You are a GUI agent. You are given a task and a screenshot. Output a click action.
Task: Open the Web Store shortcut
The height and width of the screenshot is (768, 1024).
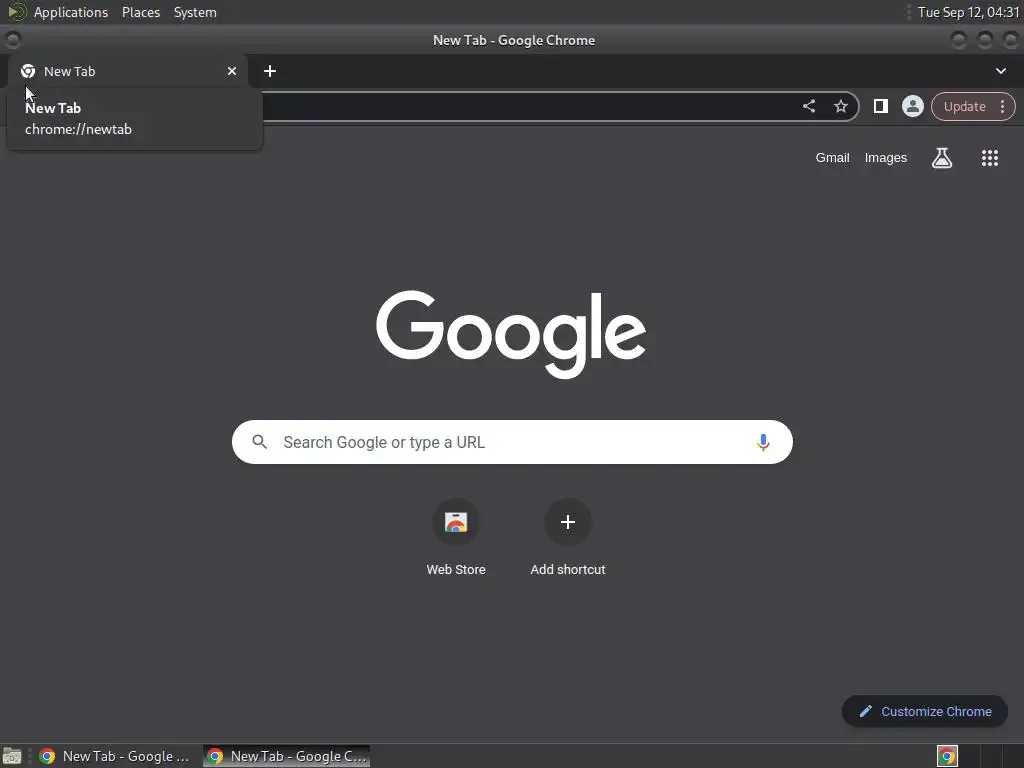click(x=456, y=537)
